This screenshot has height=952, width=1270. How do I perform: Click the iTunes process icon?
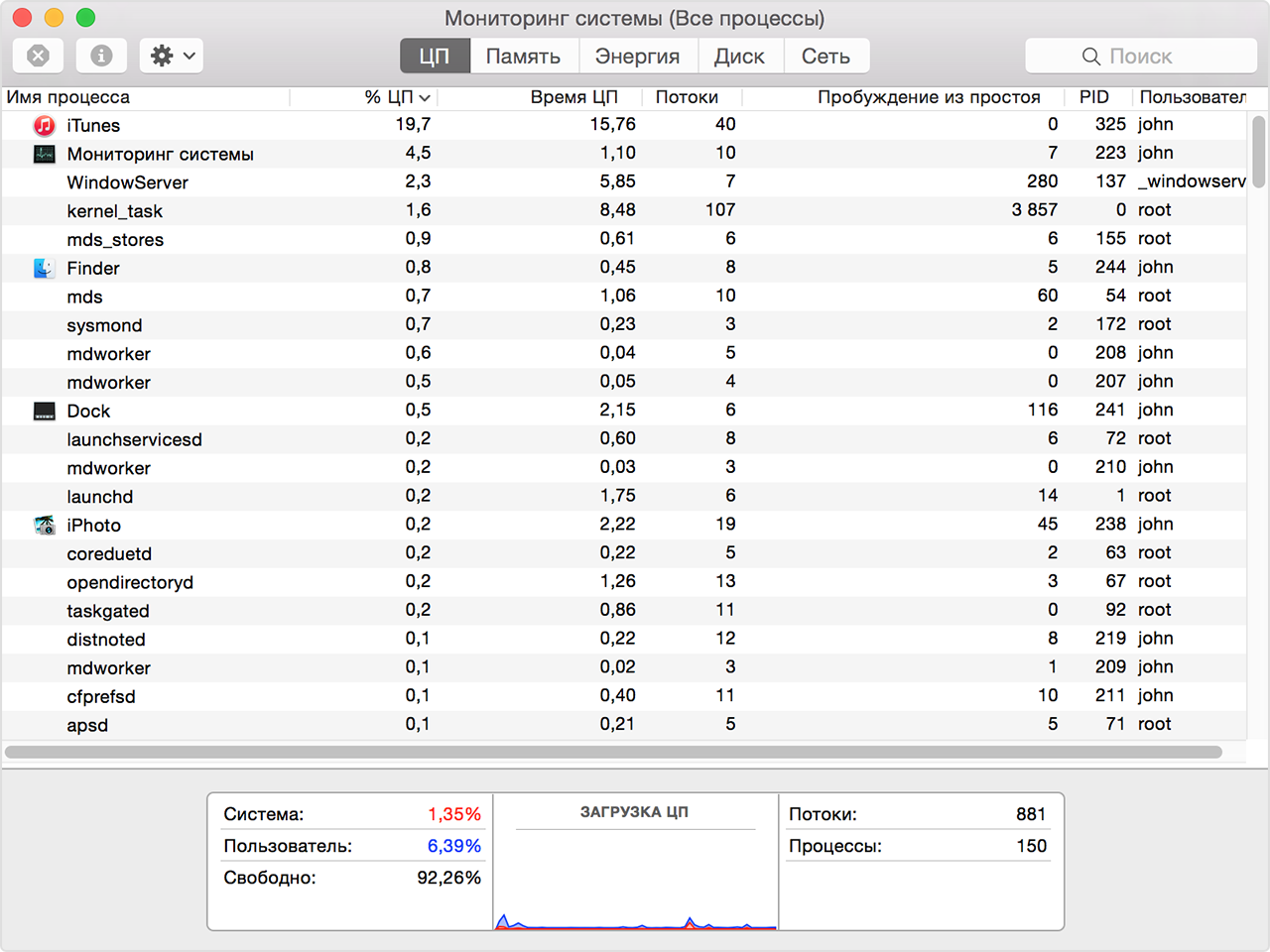[44, 125]
